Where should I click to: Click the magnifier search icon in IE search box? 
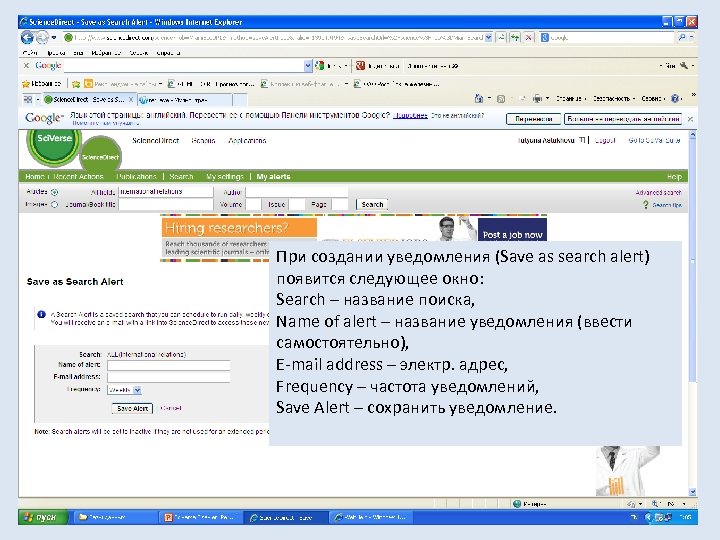pyautogui.click(x=682, y=38)
